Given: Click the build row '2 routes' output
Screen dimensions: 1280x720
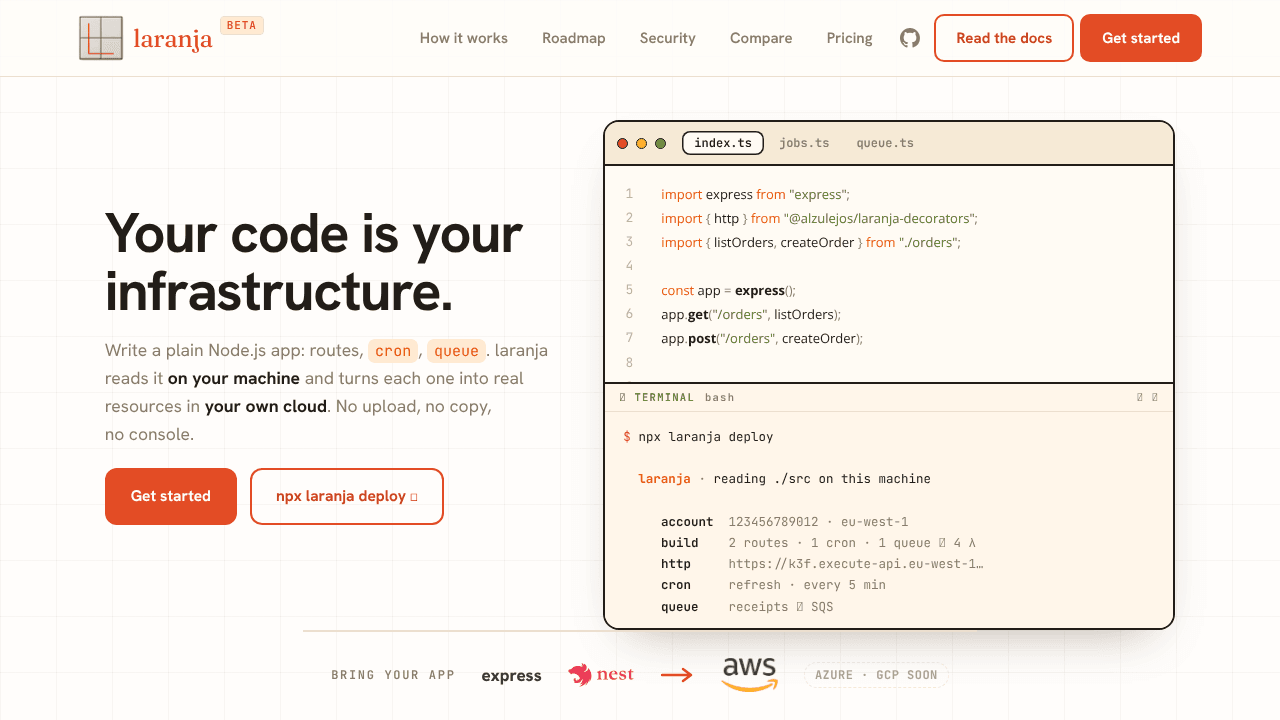Looking at the screenshot, I should 852,543.
